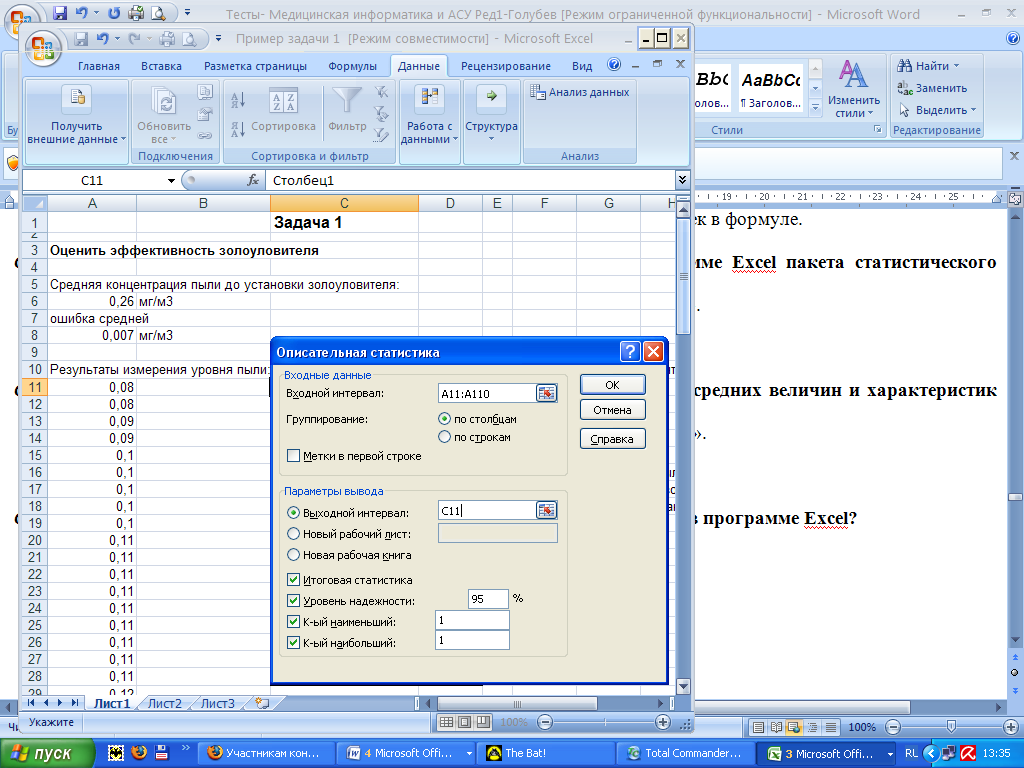Toggle 'К-ый наименьший' checkbox

(x=294, y=622)
